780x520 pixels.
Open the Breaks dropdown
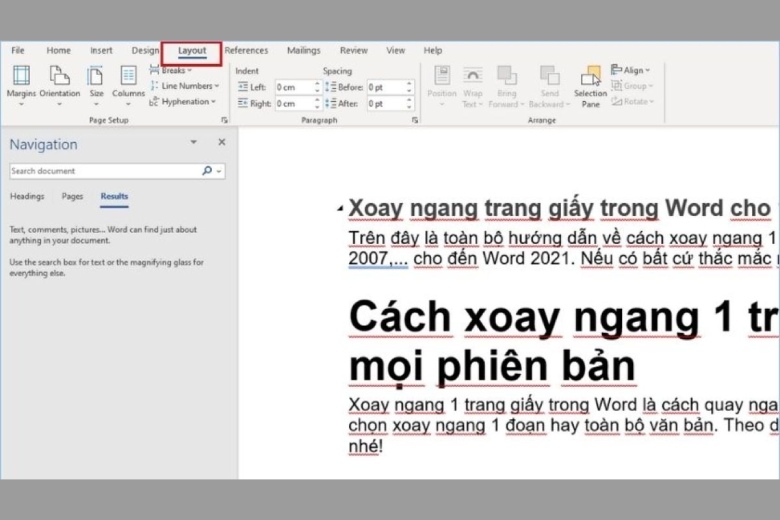point(171,70)
